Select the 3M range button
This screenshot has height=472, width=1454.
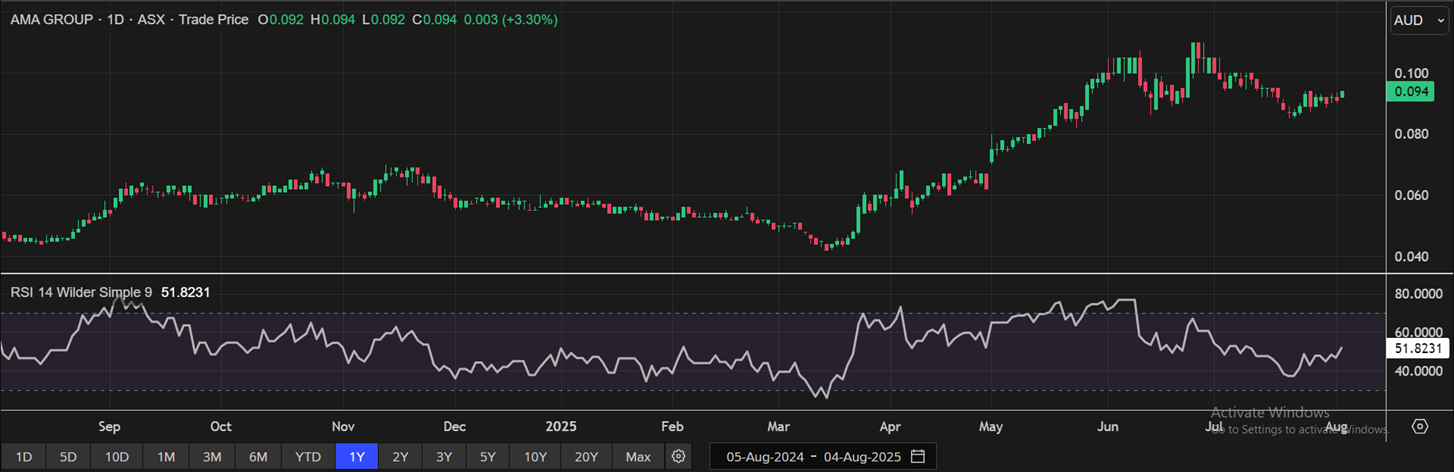coord(212,457)
